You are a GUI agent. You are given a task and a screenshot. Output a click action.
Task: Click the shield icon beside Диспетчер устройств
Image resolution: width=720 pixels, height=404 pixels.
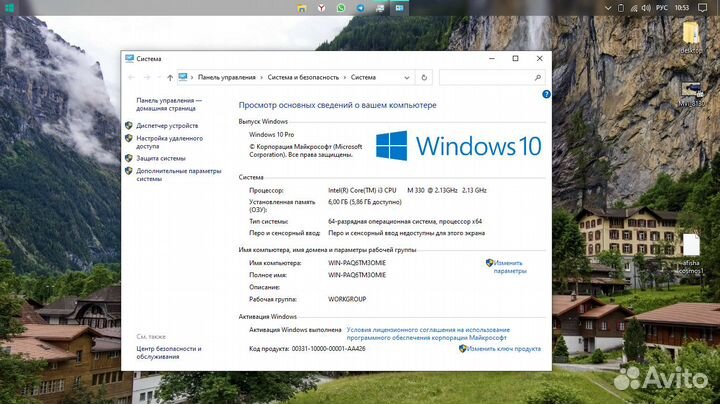coord(129,125)
